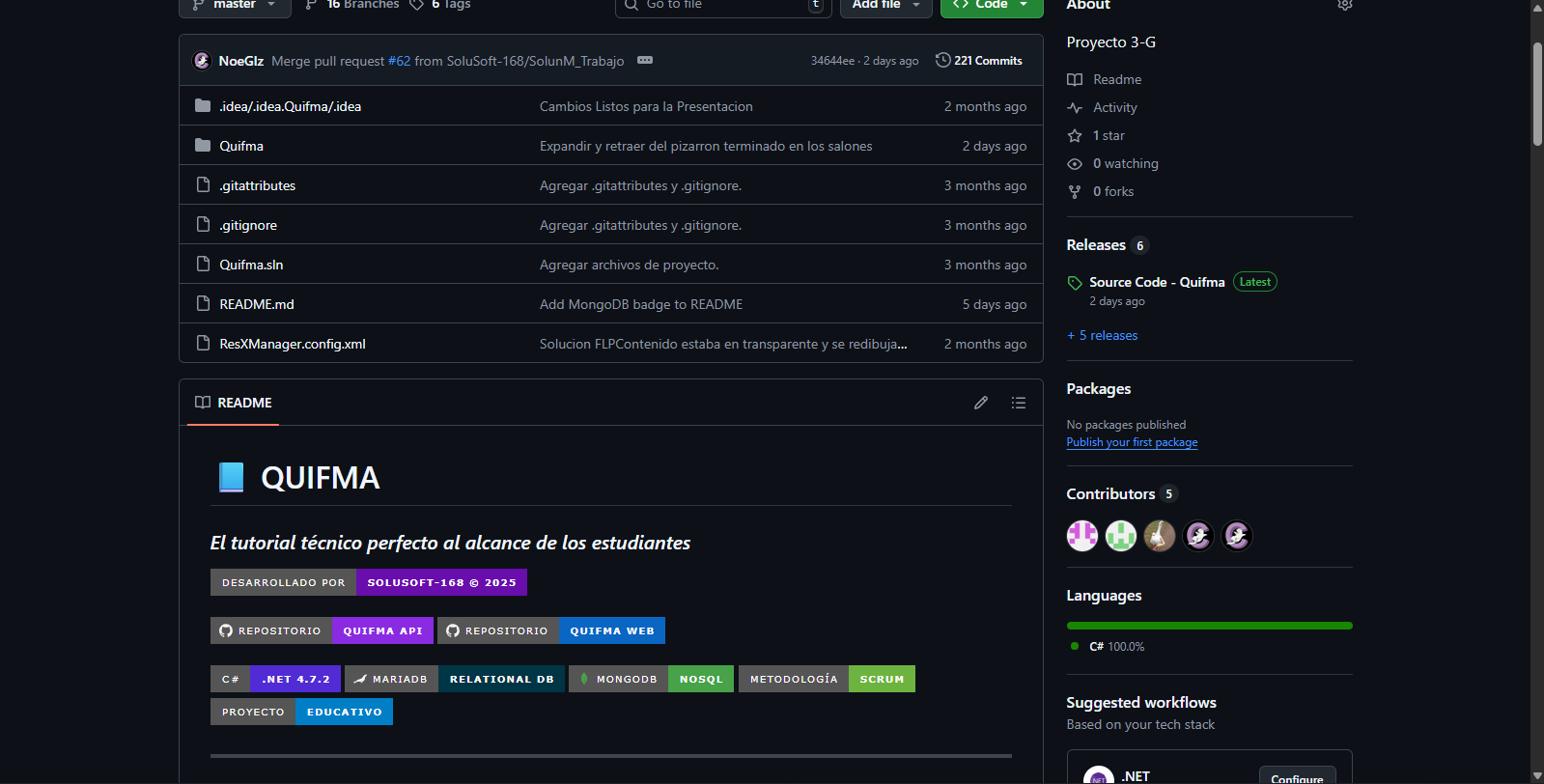Image resolution: width=1544 pixels, height=784 pixels.
Task: Open the README.md file
Action: pyautogui.click(x=256, y=304)
